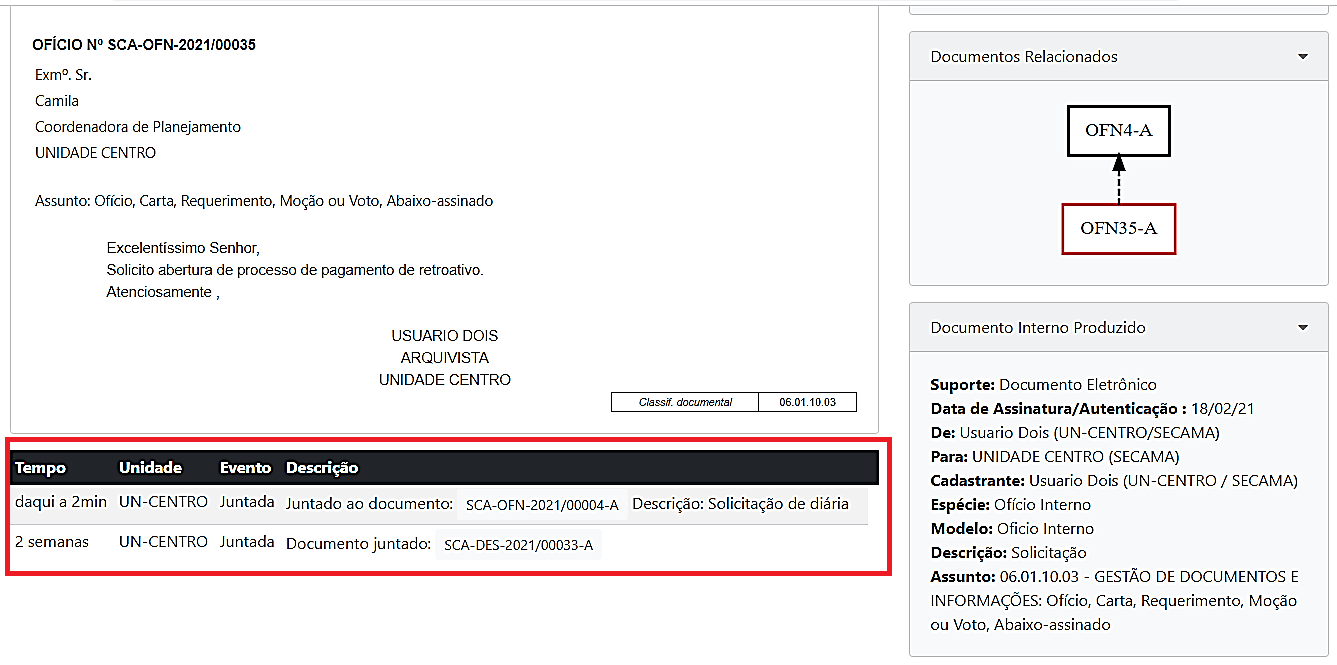Image resolution: width=1337 pixels, height=665 pixels.
Task: Click the document classification code 06.01.10.03 cell
Action: point(807,402)
